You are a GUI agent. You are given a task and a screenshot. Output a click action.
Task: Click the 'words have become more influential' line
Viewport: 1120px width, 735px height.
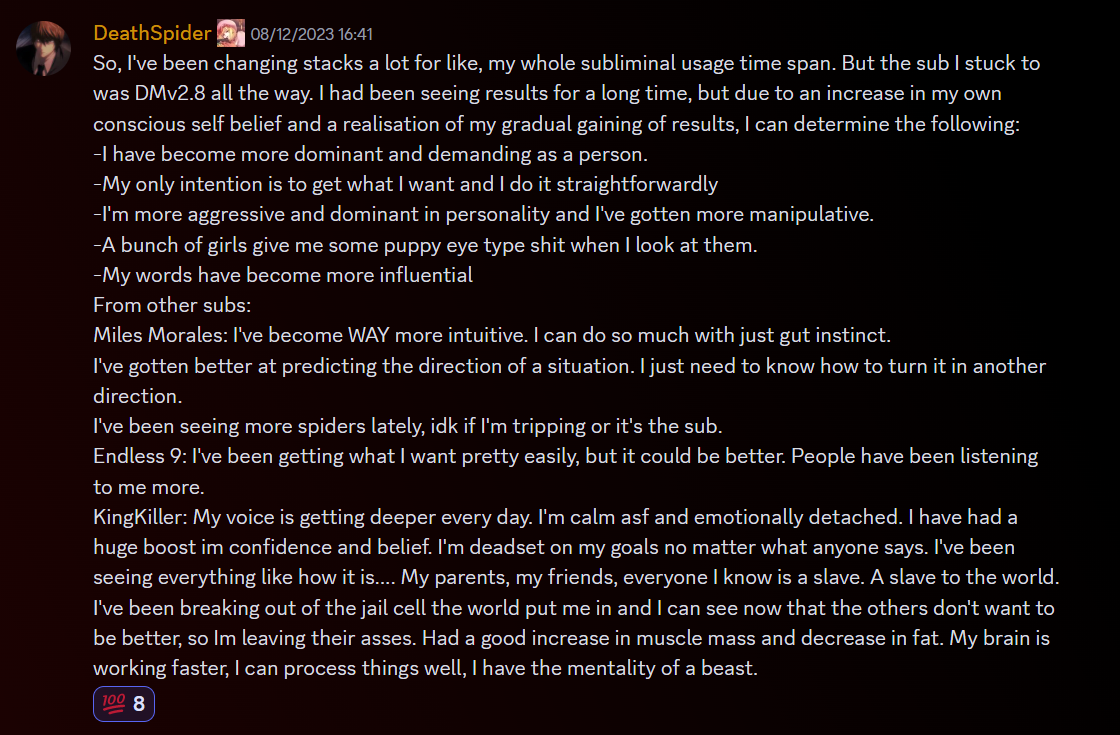tap(283, 275)
